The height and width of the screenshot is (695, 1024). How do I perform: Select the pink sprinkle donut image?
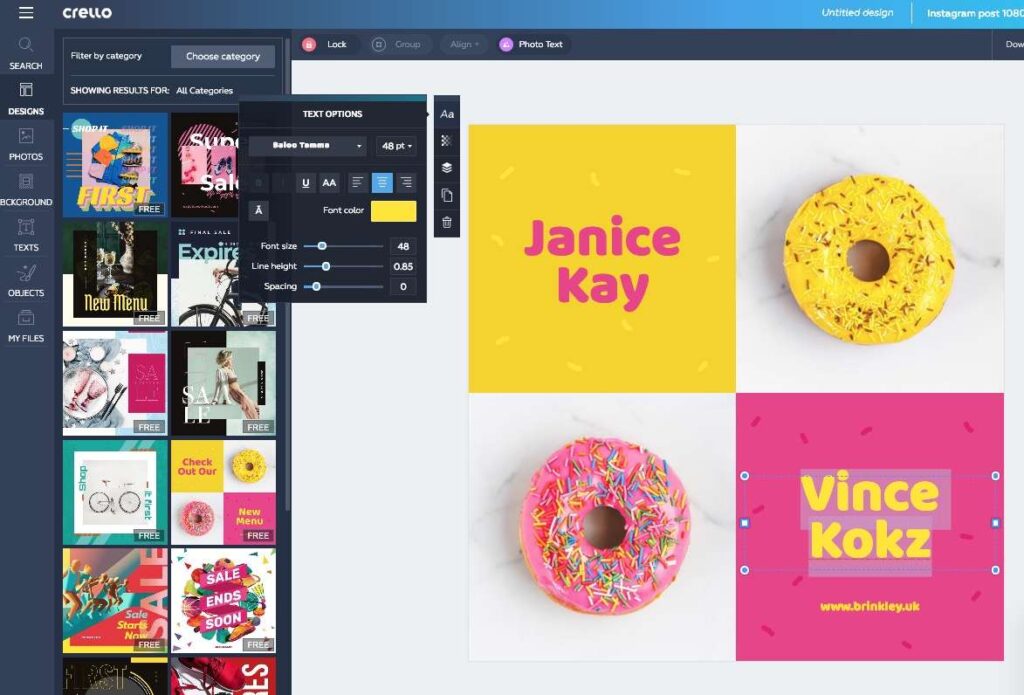pyautogui.click(x=605, y=525)
